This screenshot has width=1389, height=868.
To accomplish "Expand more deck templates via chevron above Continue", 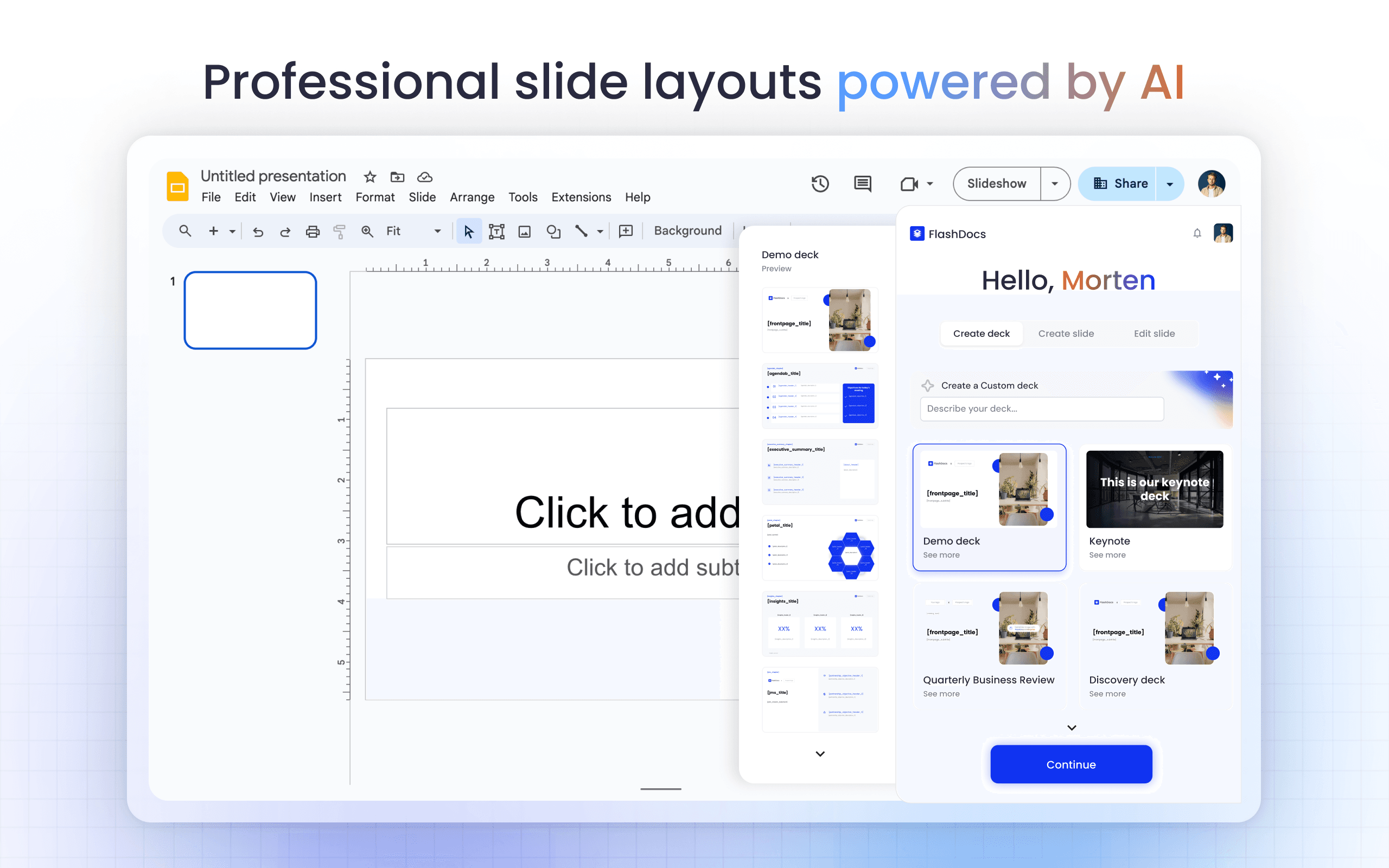I will (x=1071, y=727).
